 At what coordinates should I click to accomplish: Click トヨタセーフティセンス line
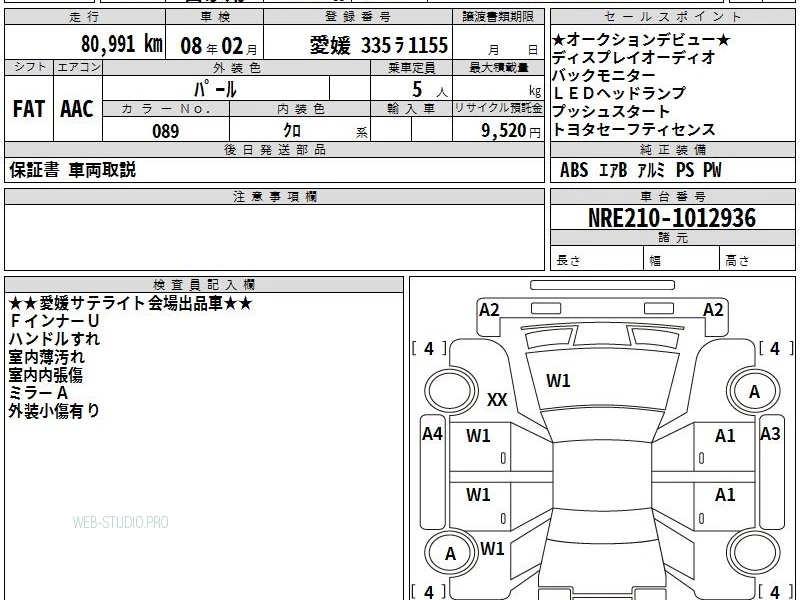click(x=634, y=130)
